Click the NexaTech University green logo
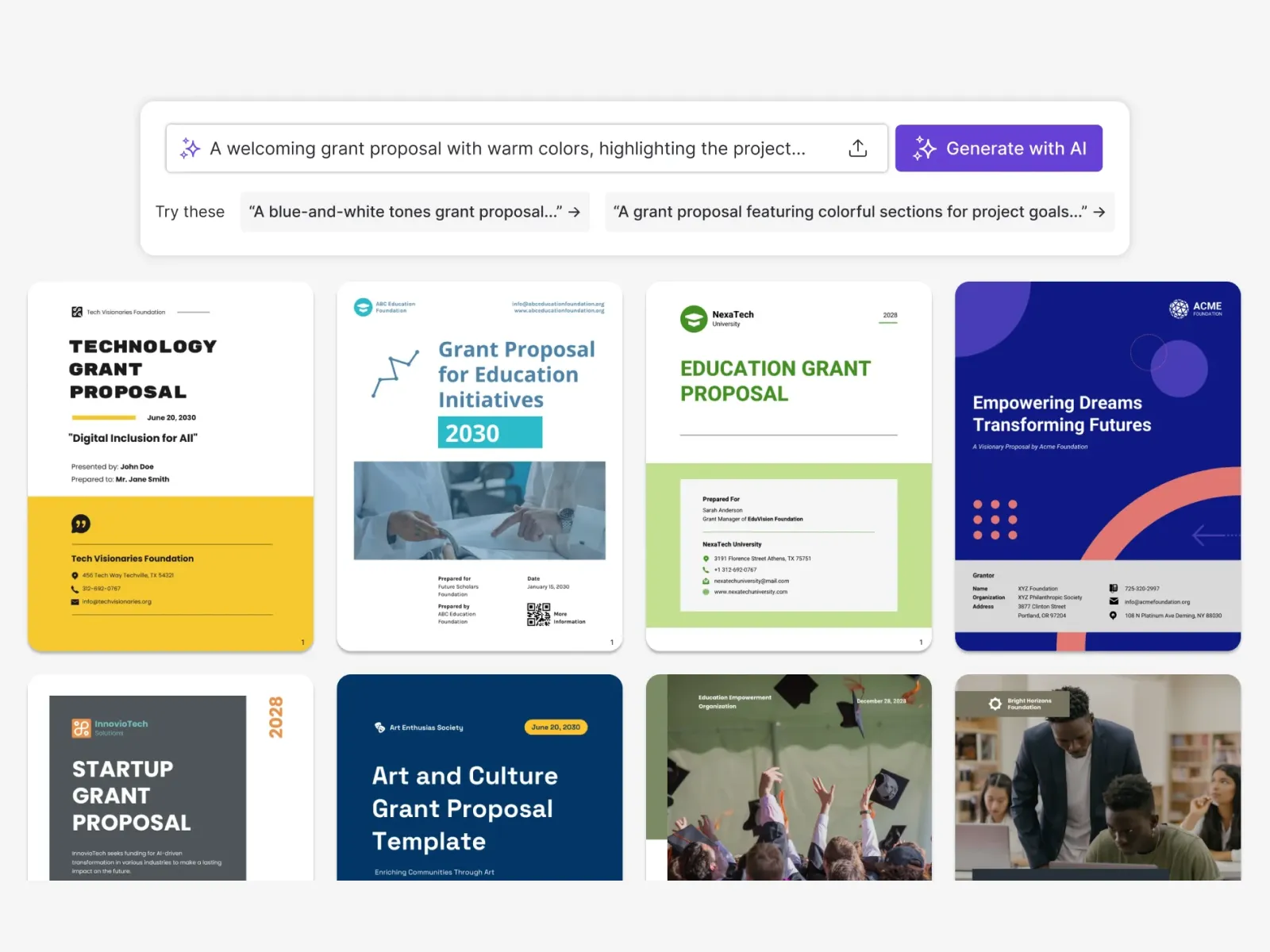Viewport: 1270px width, 952px height. click(x=693, y=319)
